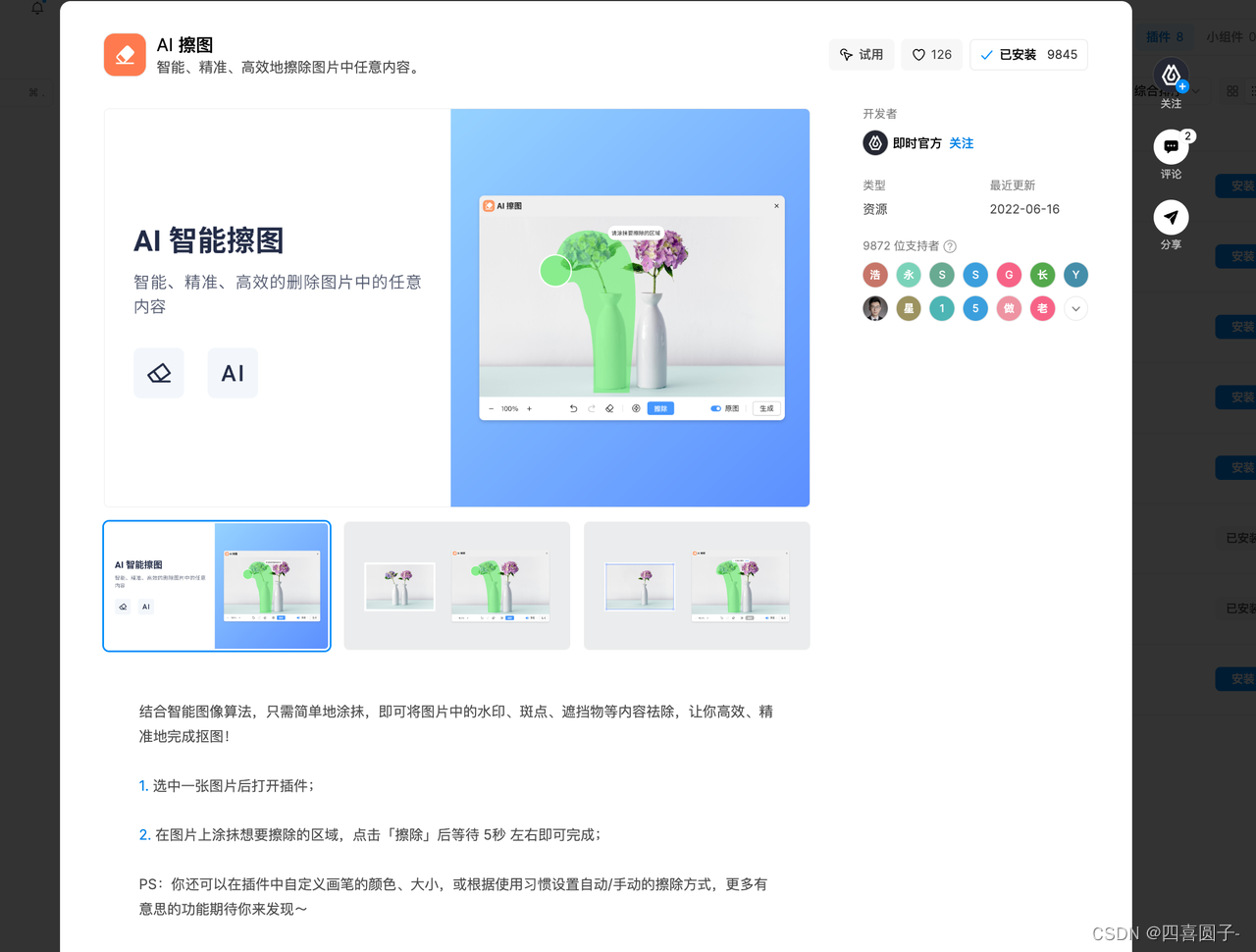The image size is (1256, 952).
Task: Open the green S supporter avatar
Action: (942, 275)
